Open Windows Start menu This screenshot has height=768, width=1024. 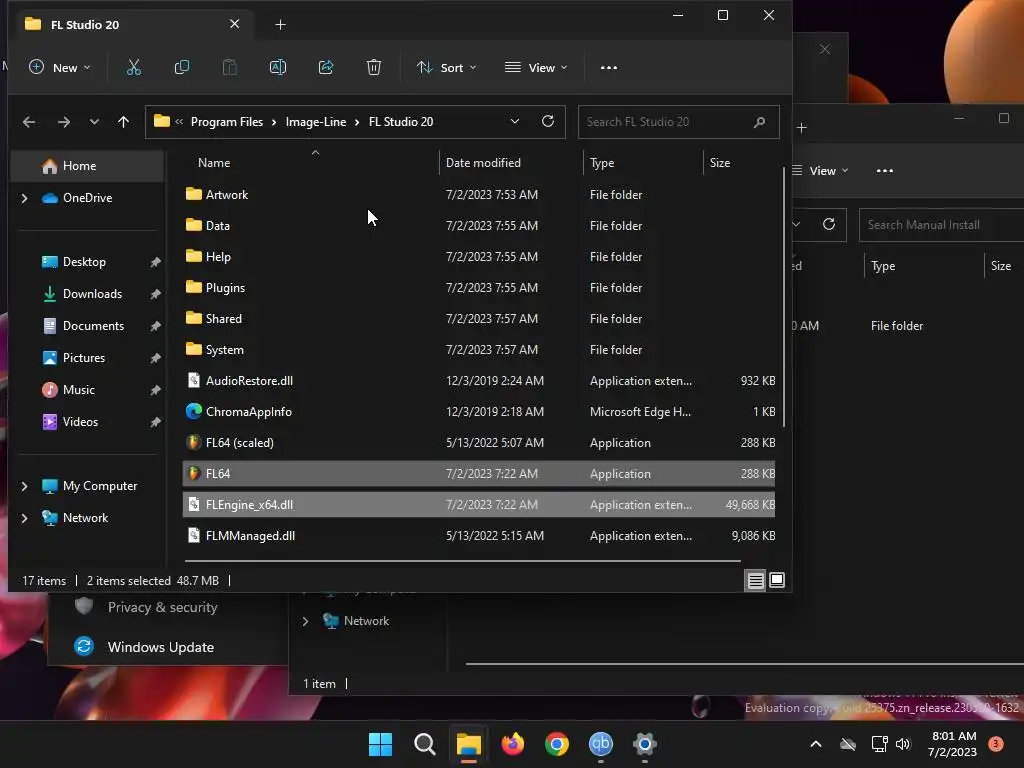(380, 744)
